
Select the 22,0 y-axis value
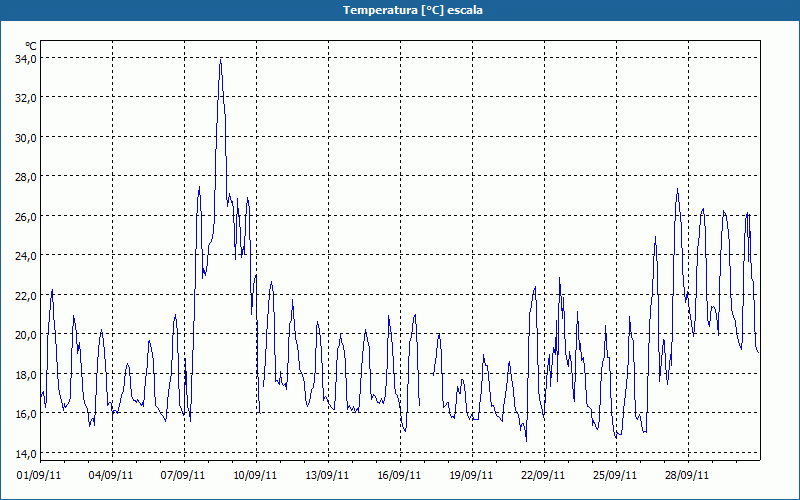click(x=26, y=295)
